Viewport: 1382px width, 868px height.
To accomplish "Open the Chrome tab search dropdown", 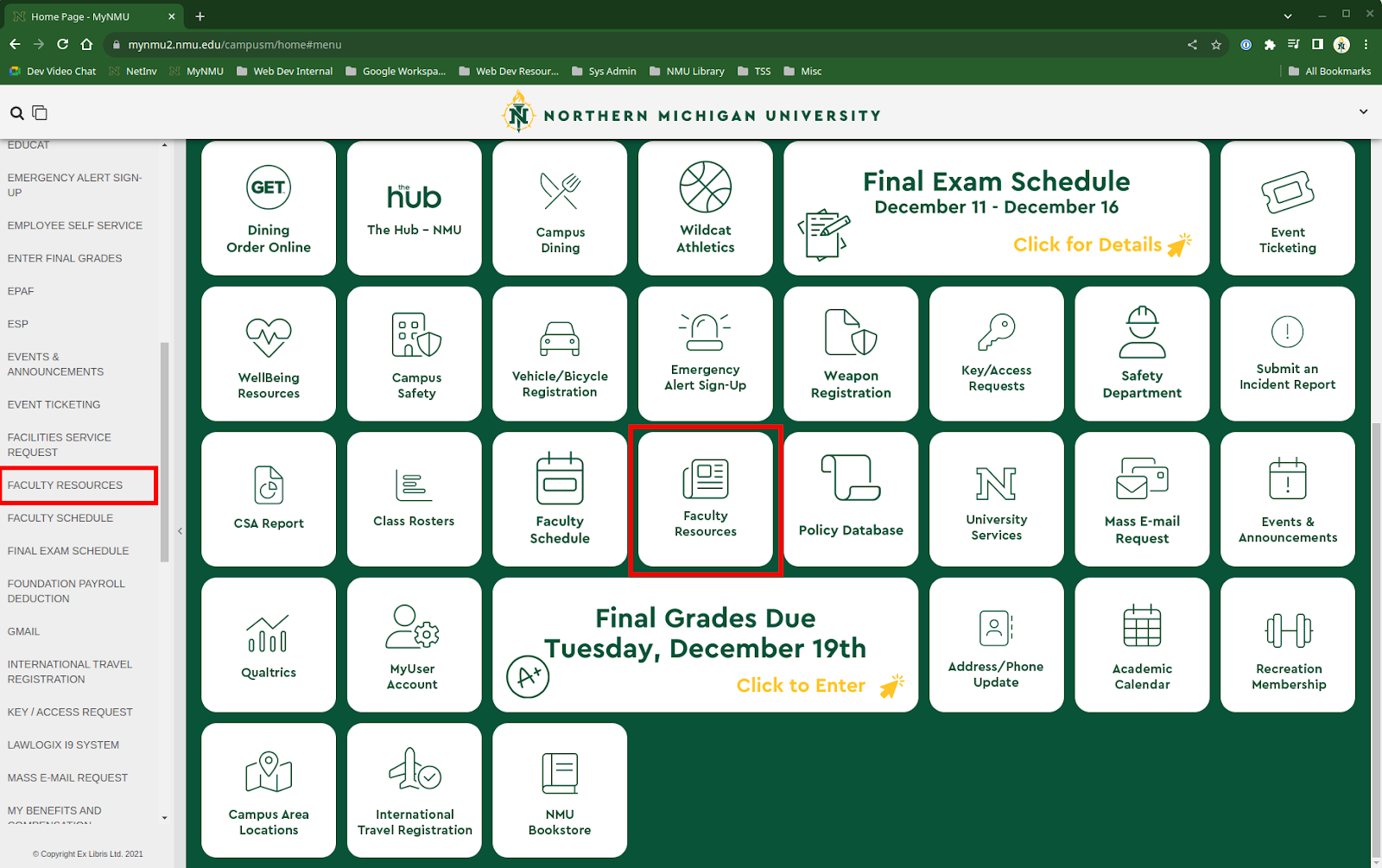I will pyautogui.click(x=1288, y=16).
